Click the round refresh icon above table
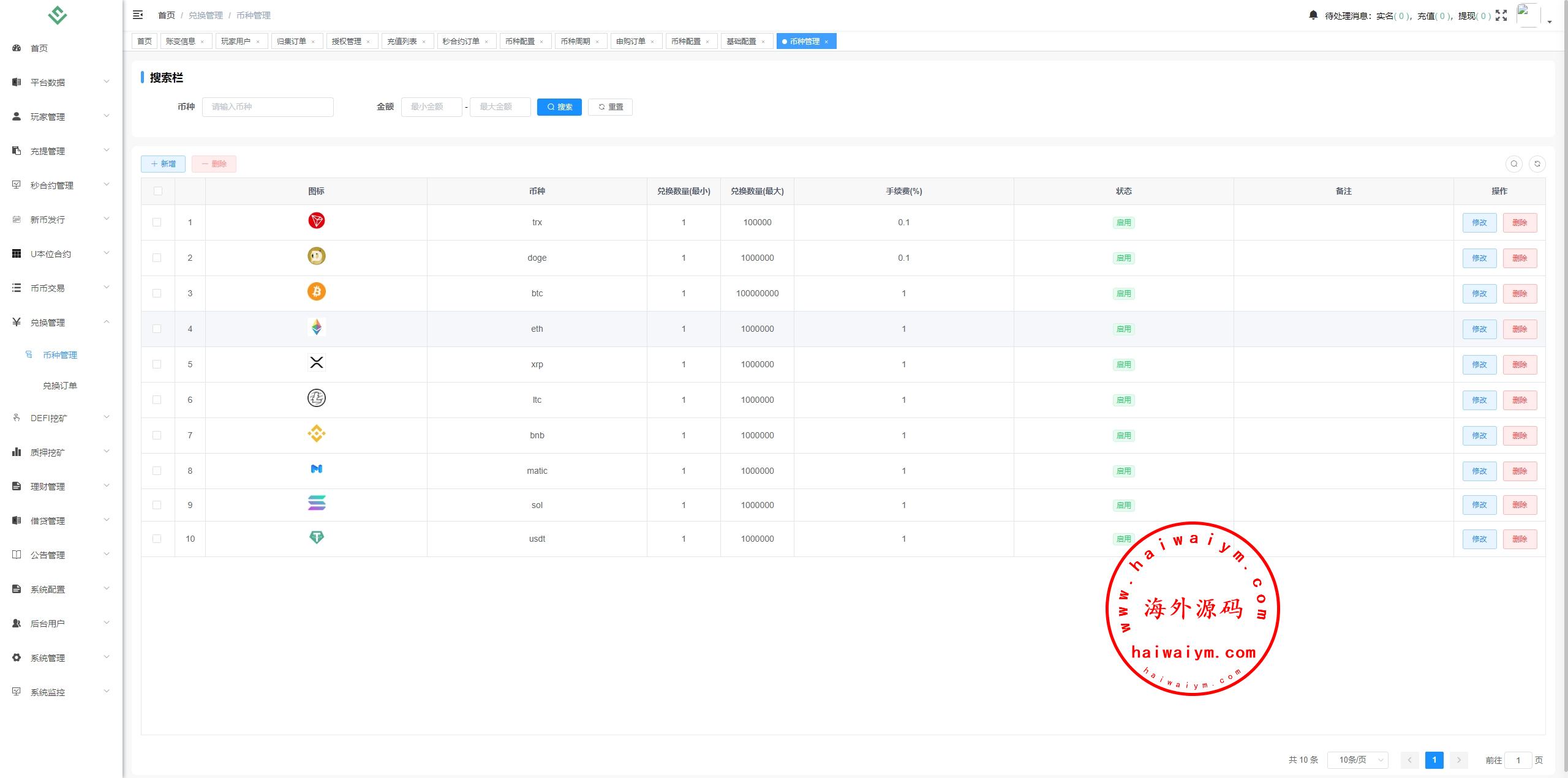This screenshot has height=778, width=1568. click(1537, 163)
